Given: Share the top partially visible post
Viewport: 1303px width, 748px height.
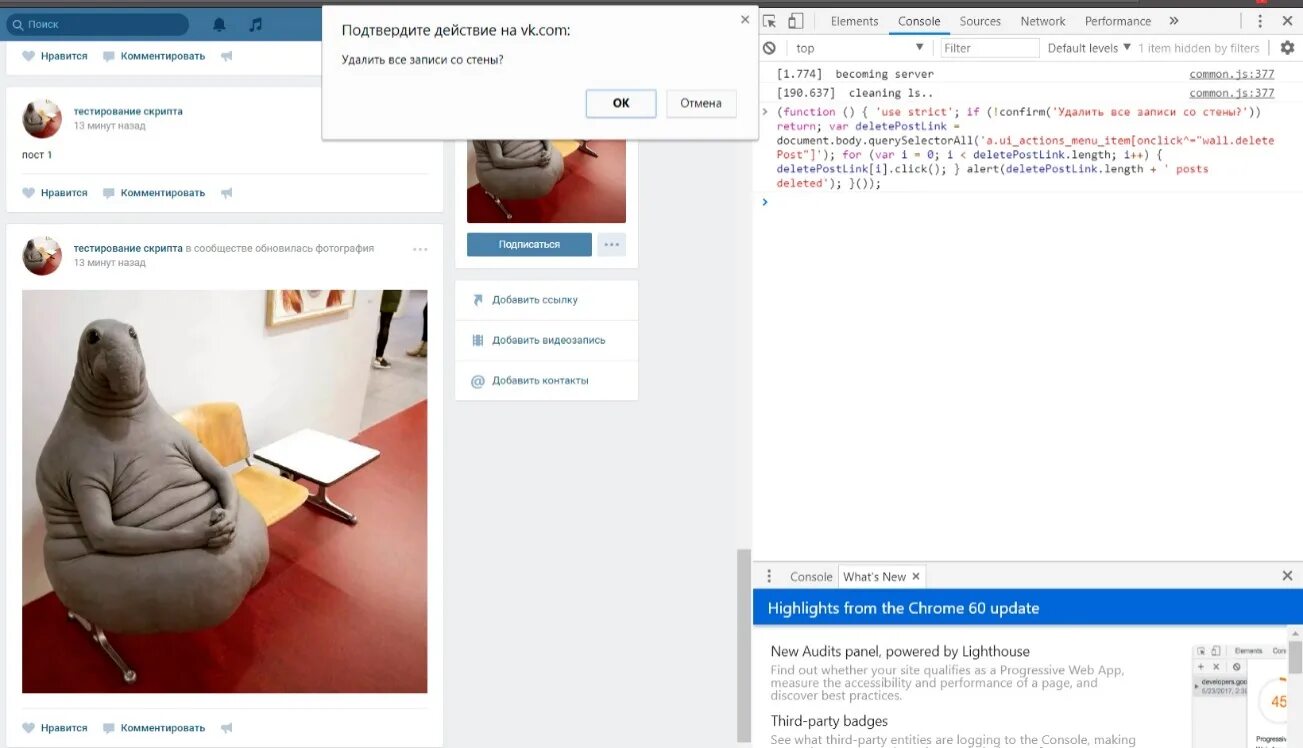Looking at the screenshot, I should coord(227,56).
